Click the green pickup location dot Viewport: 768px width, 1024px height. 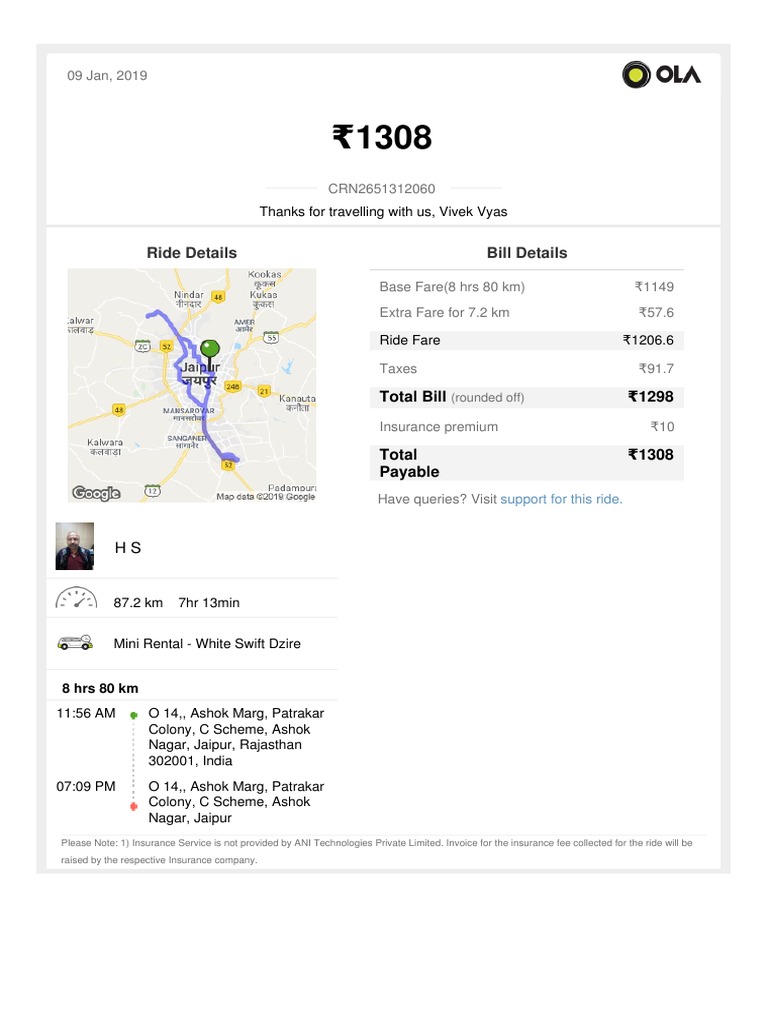133,715
